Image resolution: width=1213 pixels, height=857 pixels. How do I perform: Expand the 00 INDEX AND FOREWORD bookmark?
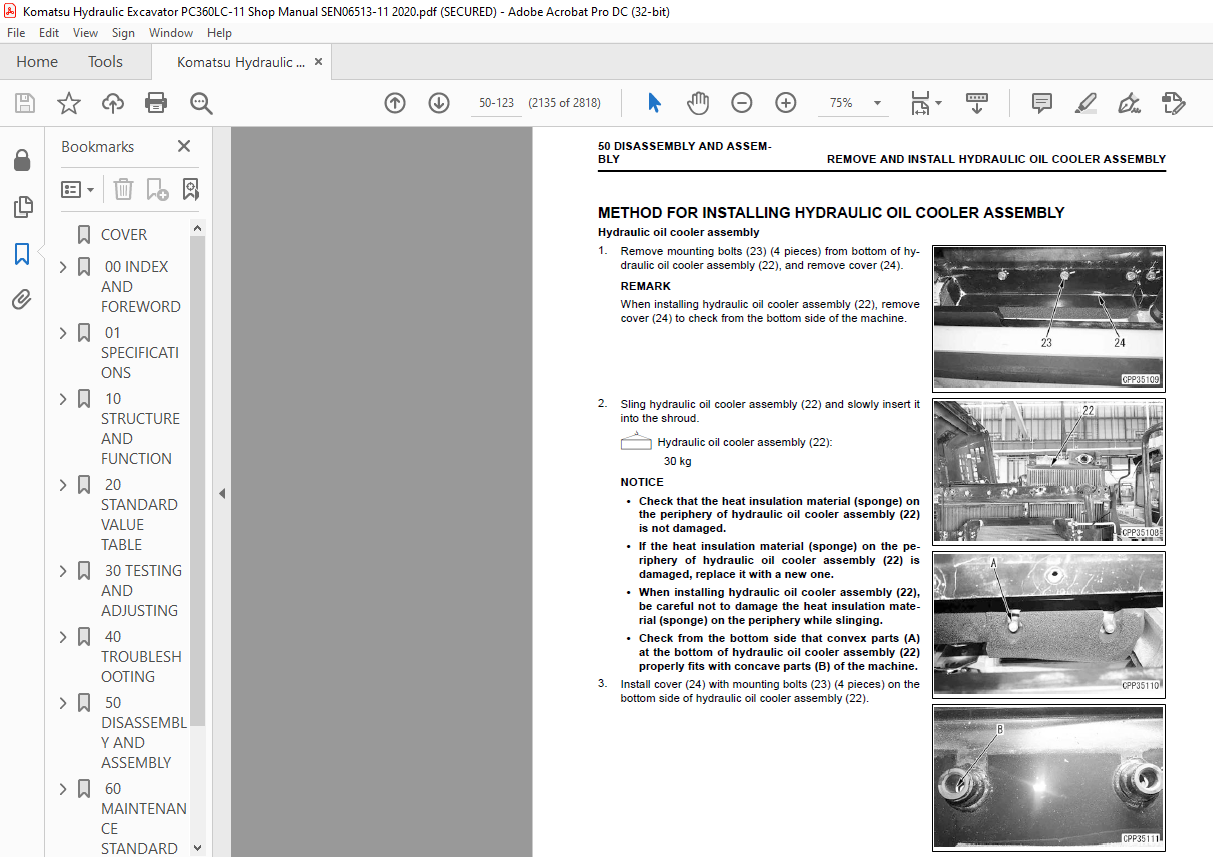coord(64,267)
